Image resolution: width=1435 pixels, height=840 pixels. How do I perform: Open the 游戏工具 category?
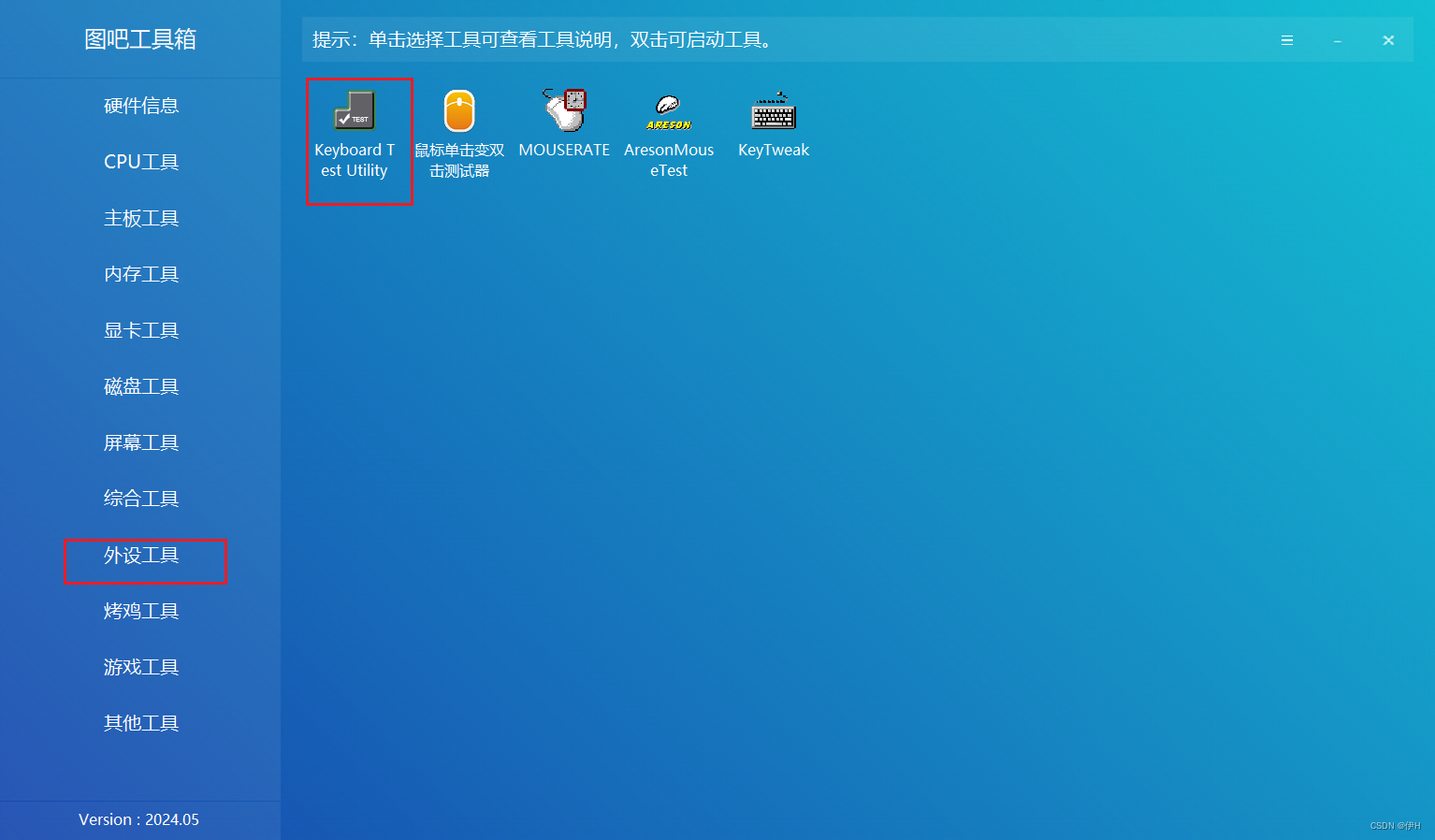point(141,667)
